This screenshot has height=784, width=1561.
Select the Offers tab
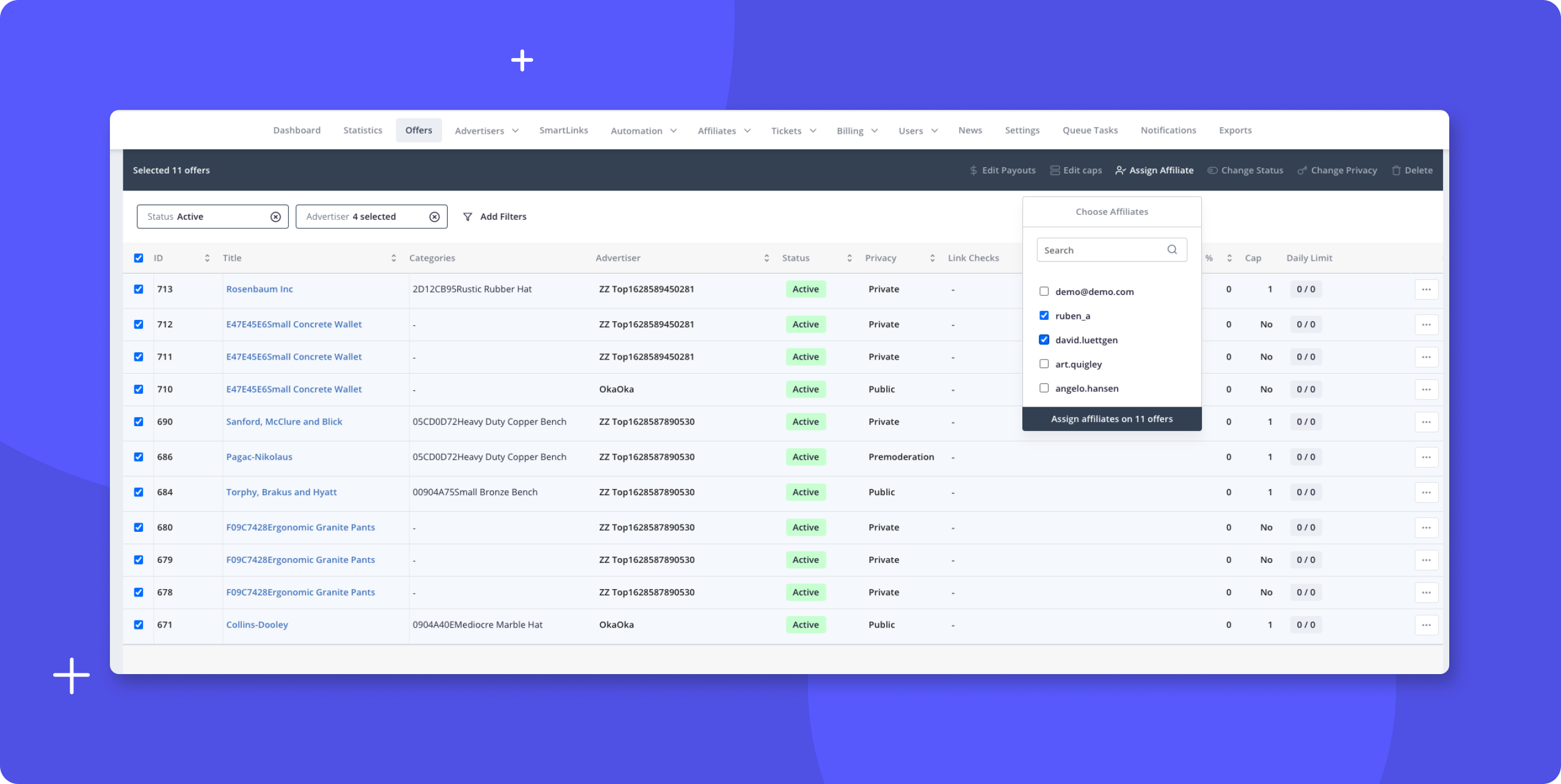(418, 131)
